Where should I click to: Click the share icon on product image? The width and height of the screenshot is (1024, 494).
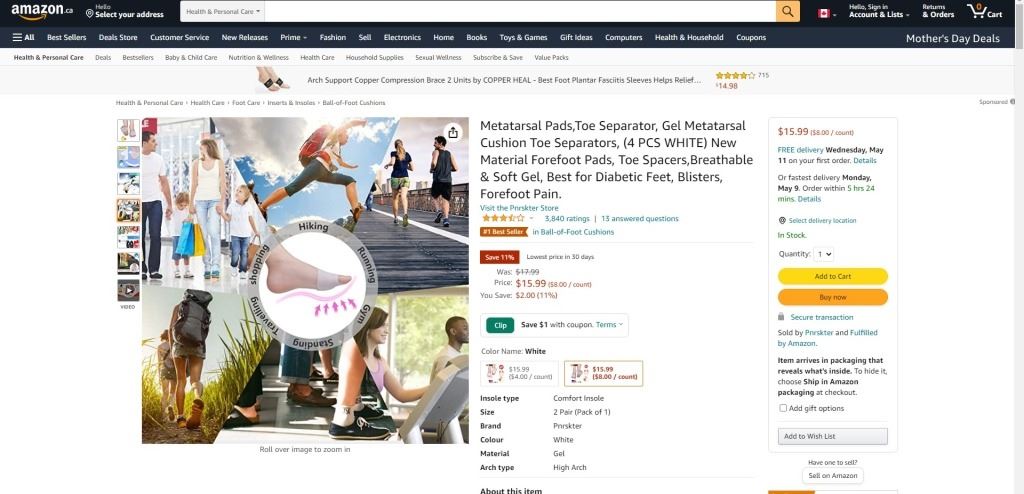[x=453, y=133]
